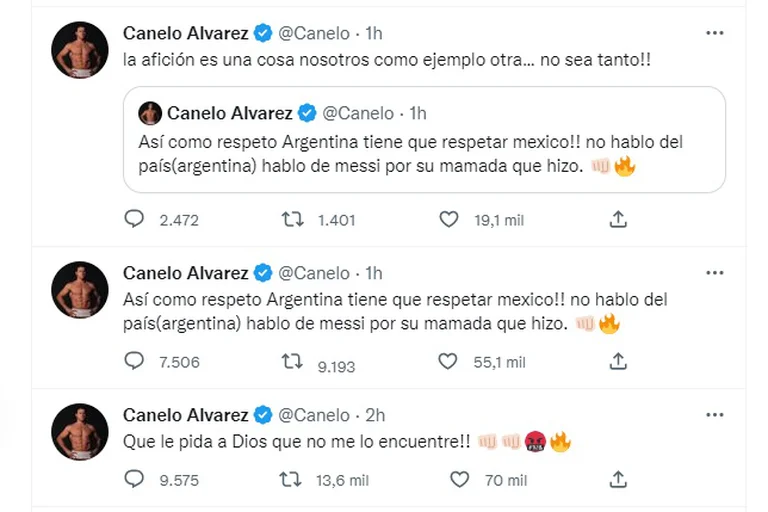The width and height of the screenshot is (768, 512).
Task: Open reply on tweet with 7.506 comments
Action: coord(134,361)
